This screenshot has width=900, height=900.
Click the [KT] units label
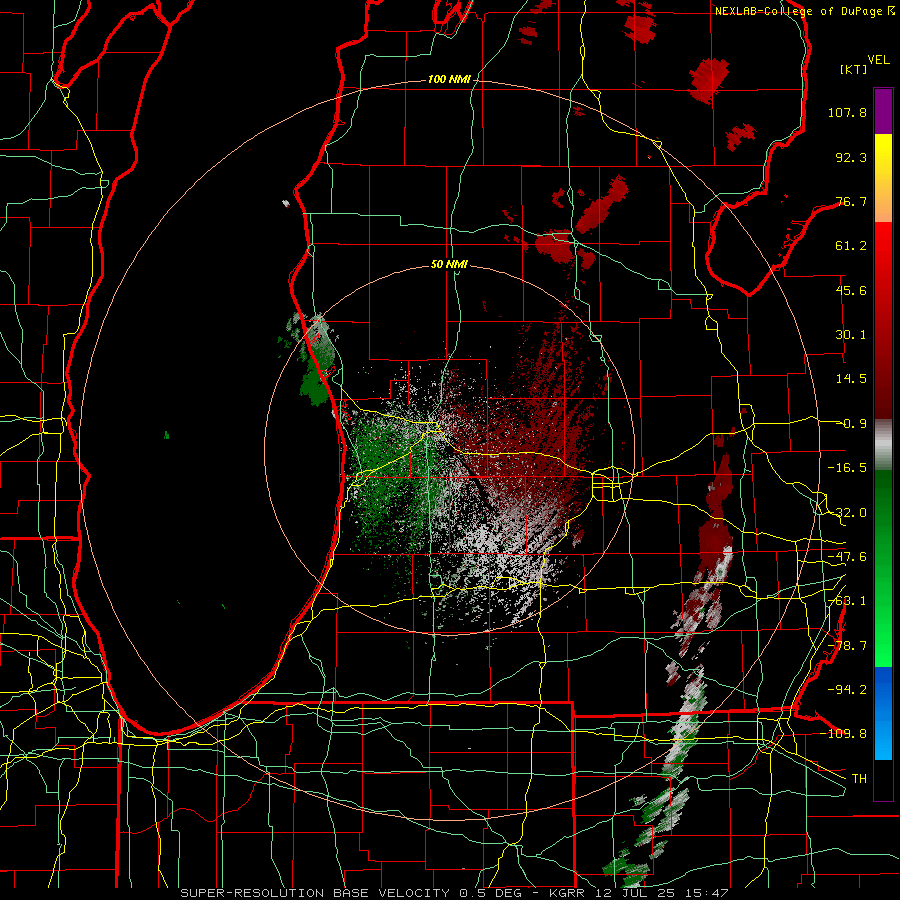pyautogui.click(x=854, y=69)
